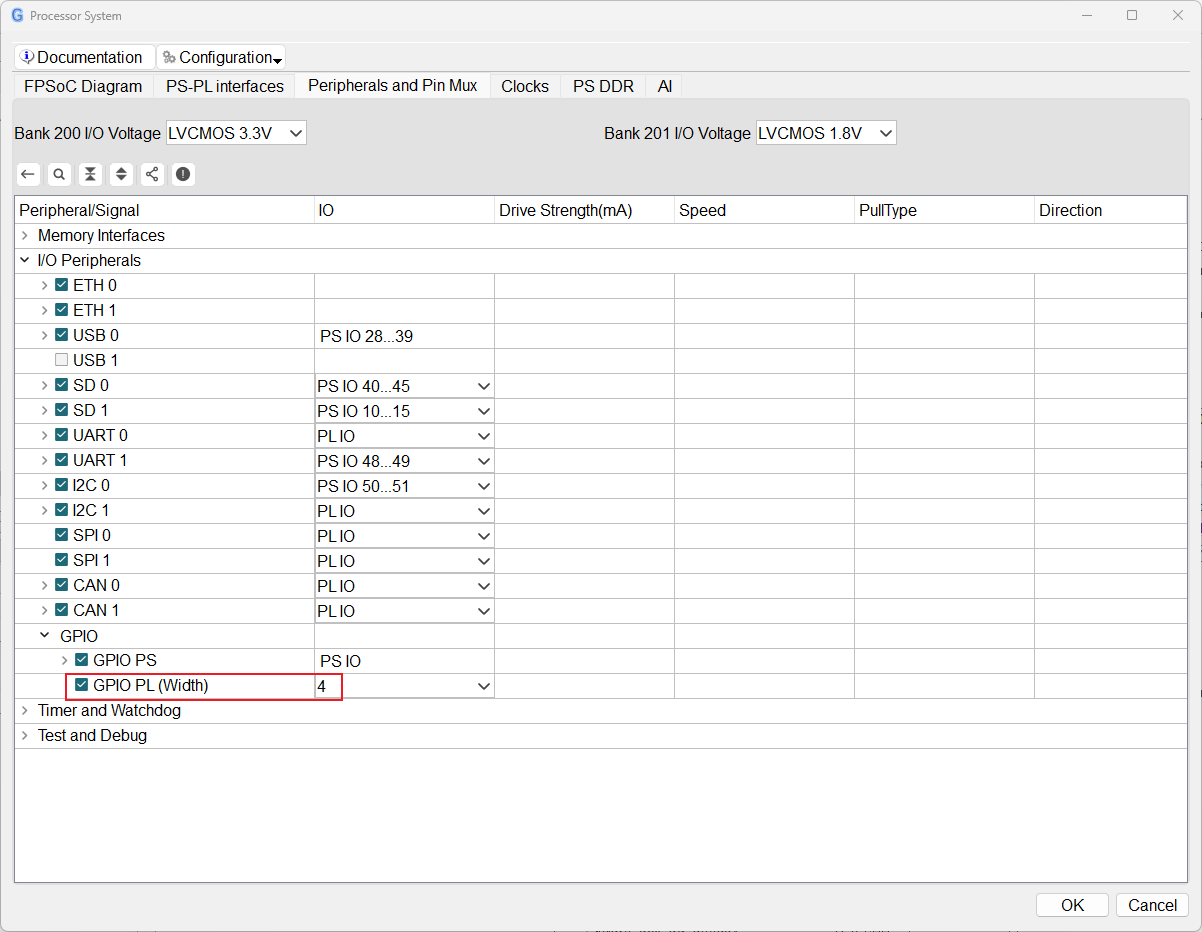Uncheck the ETH 0 peripheral checkbox

[62, 285]
